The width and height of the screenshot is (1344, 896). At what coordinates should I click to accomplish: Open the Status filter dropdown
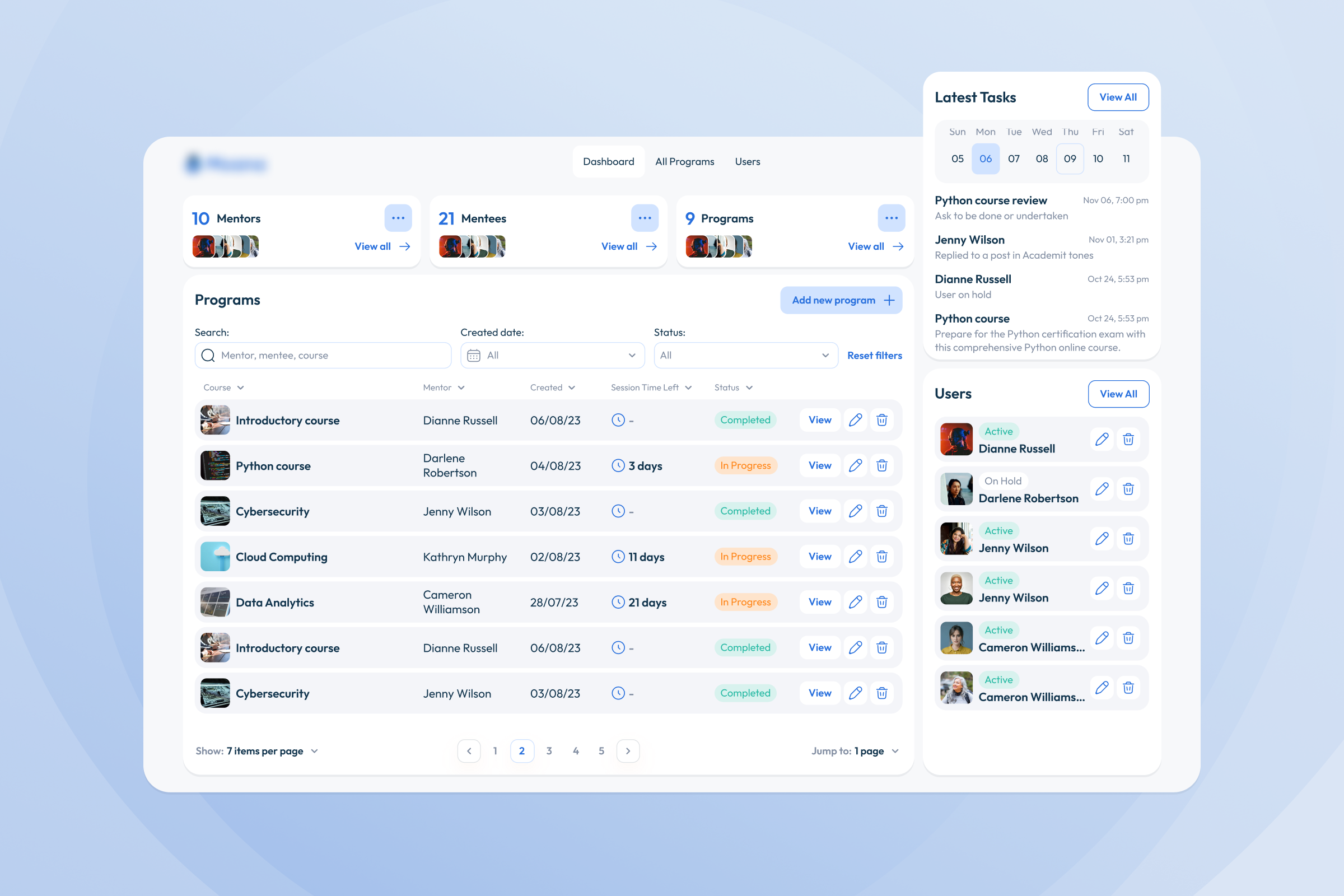coord(745,356)
